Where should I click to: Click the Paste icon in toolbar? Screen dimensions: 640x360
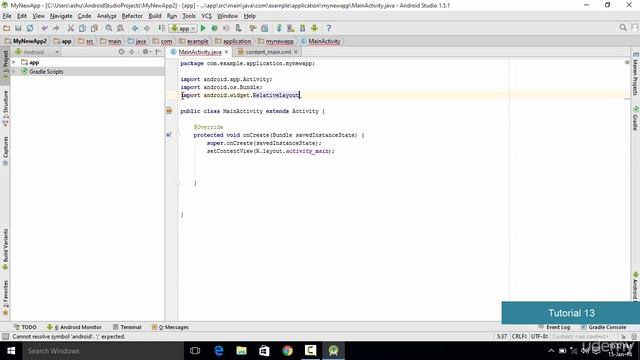click(x=94, y=28)
